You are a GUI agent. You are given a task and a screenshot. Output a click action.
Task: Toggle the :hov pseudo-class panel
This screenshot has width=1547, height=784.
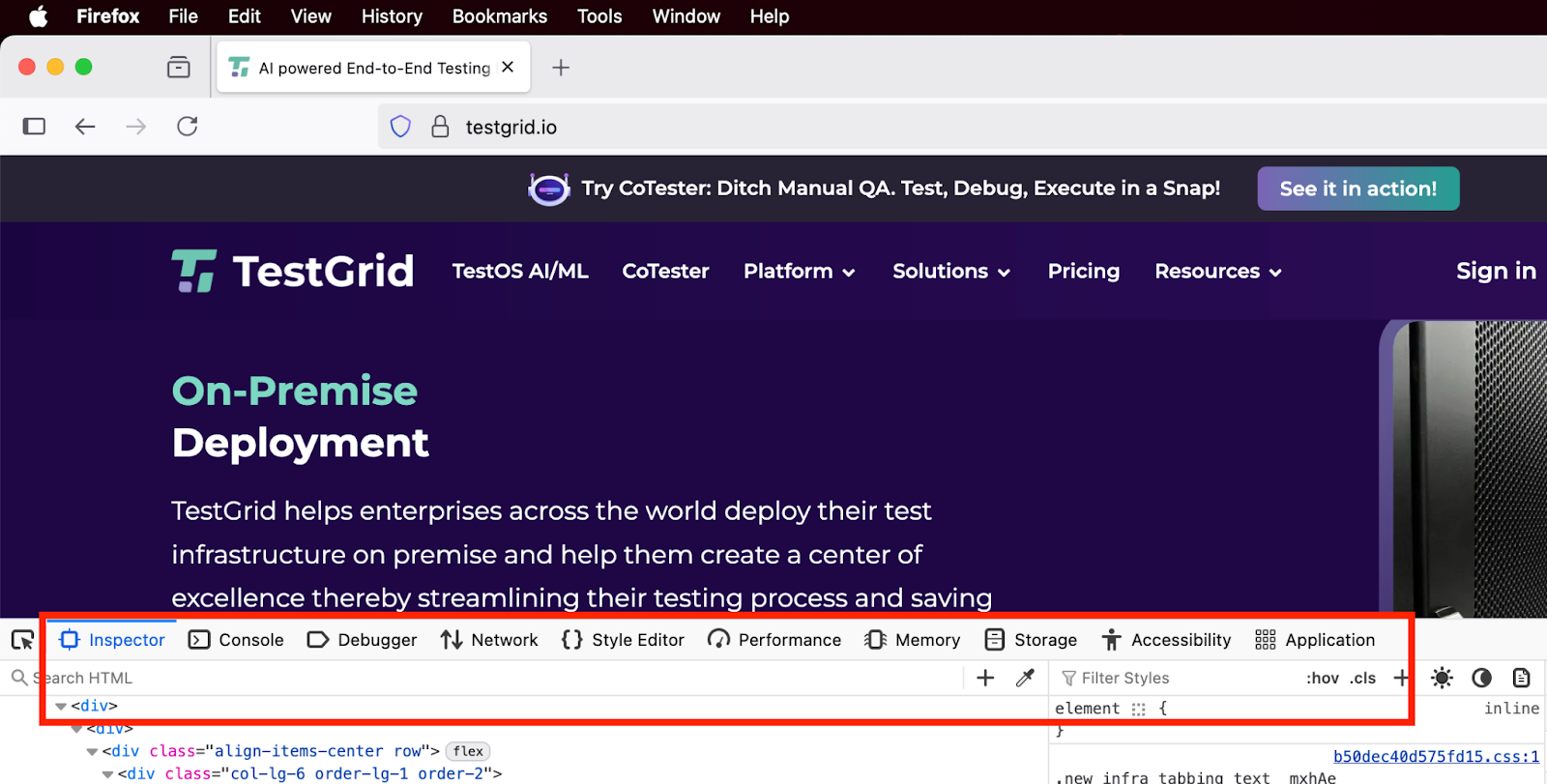tap(1322, 678)
